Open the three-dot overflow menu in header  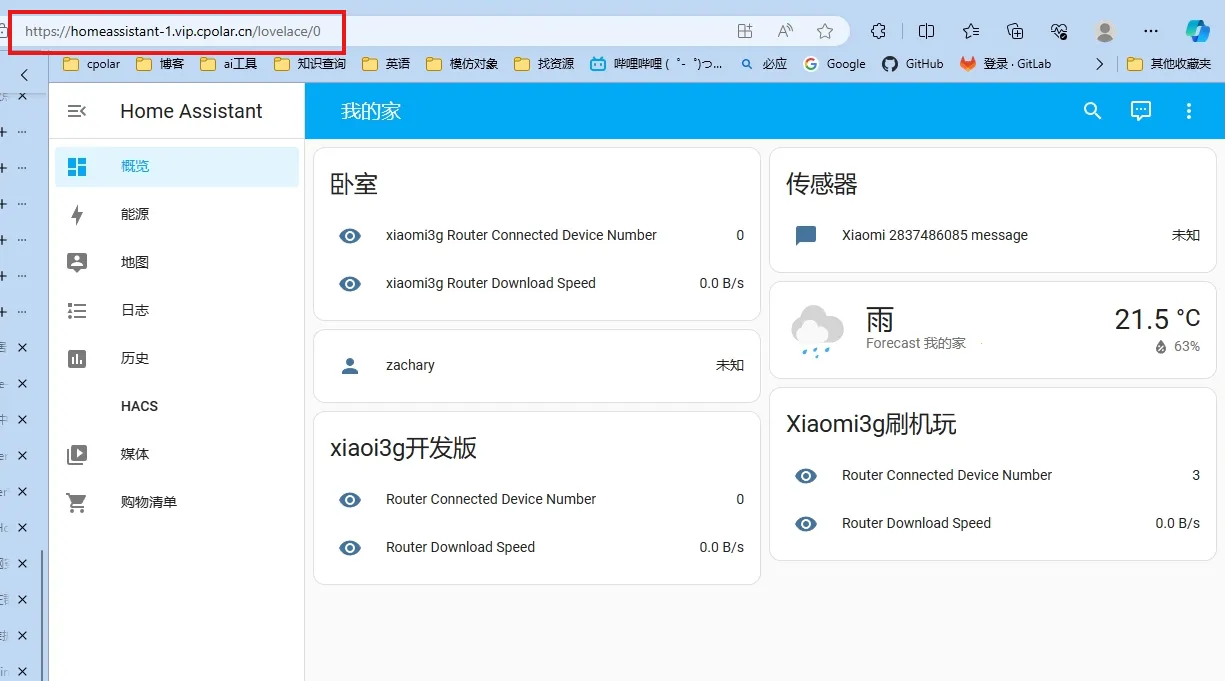(x=1189, y=111)
